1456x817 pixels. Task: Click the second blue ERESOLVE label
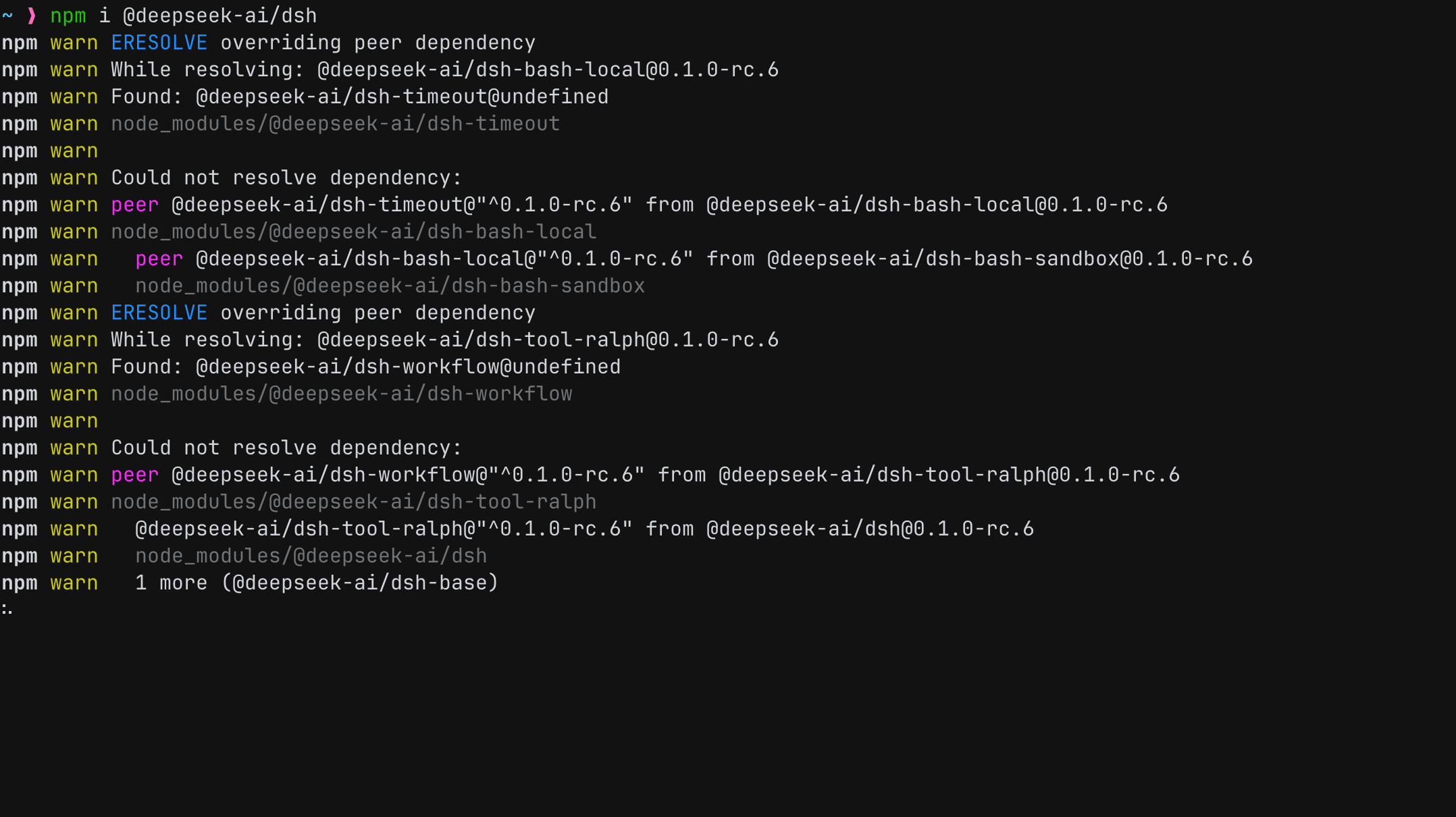[x=159, y=313]
